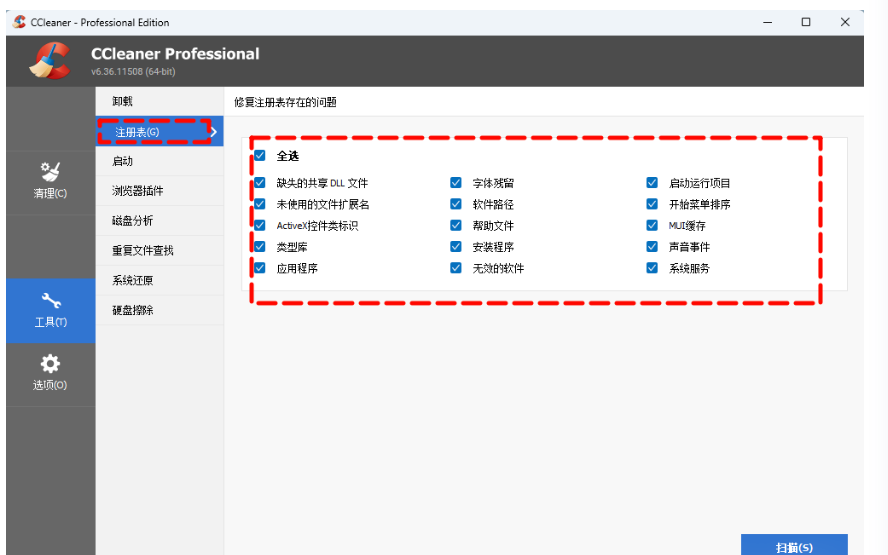This screenshot has height=555, width=888.
Task: Open Options (选项) gear icon
Action: [x=50, y=364]
